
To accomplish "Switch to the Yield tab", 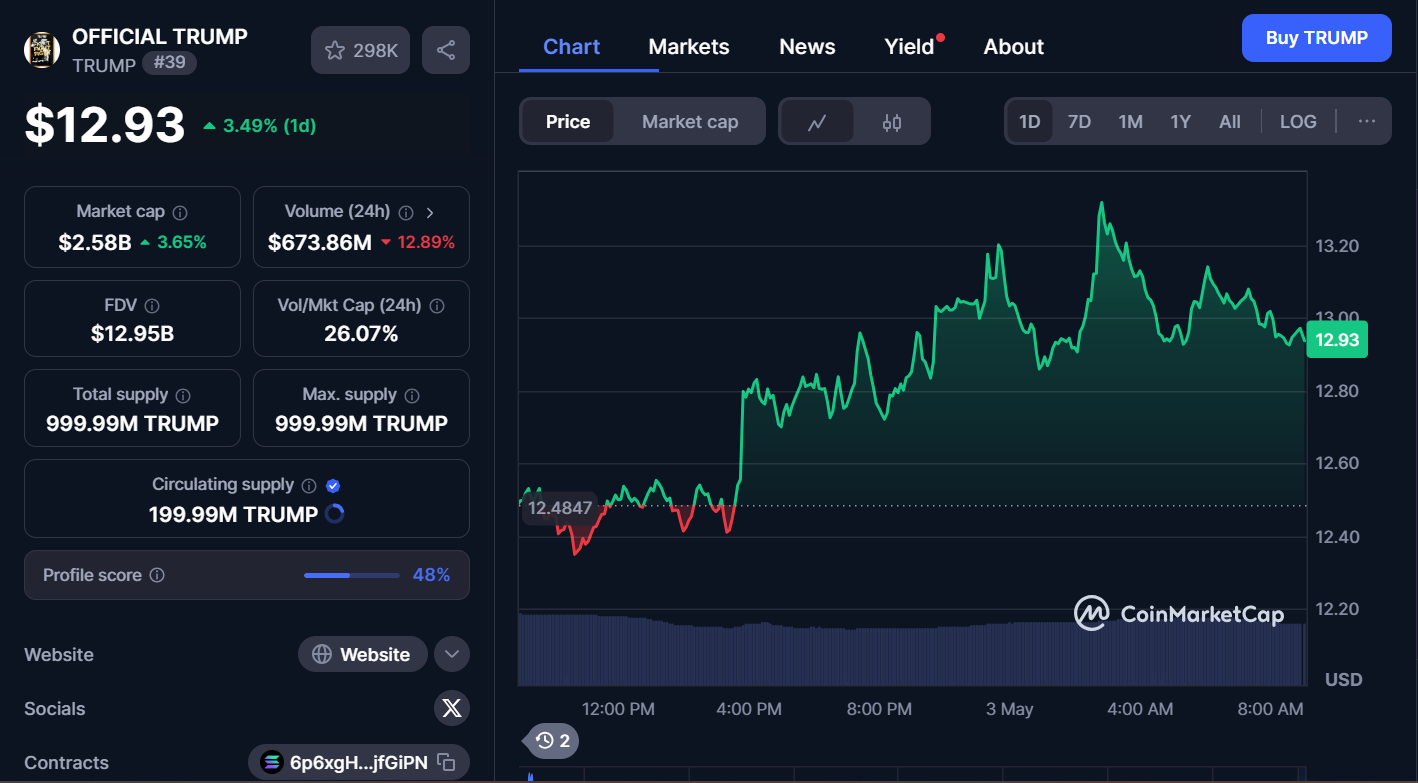I will [x=910, y=47].
